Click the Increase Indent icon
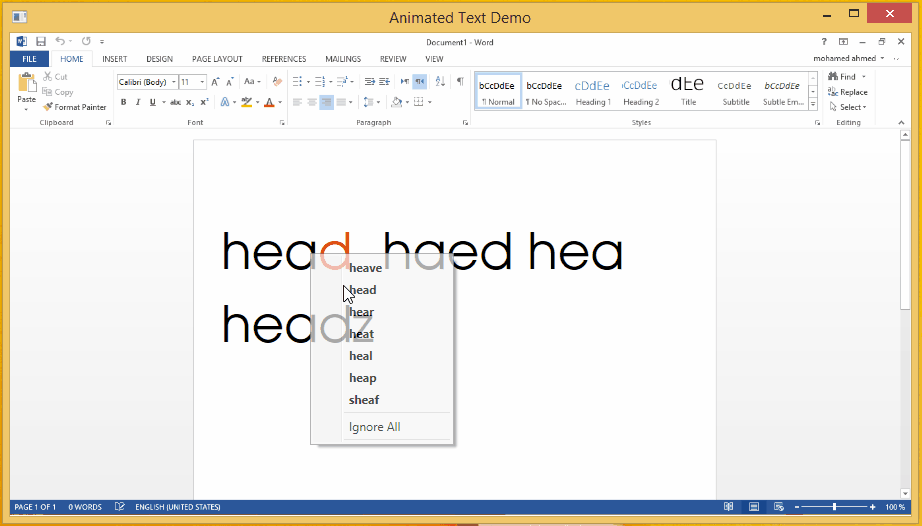Image resolution: width=922 pixels, height=526 pixels. pos(385,82)
